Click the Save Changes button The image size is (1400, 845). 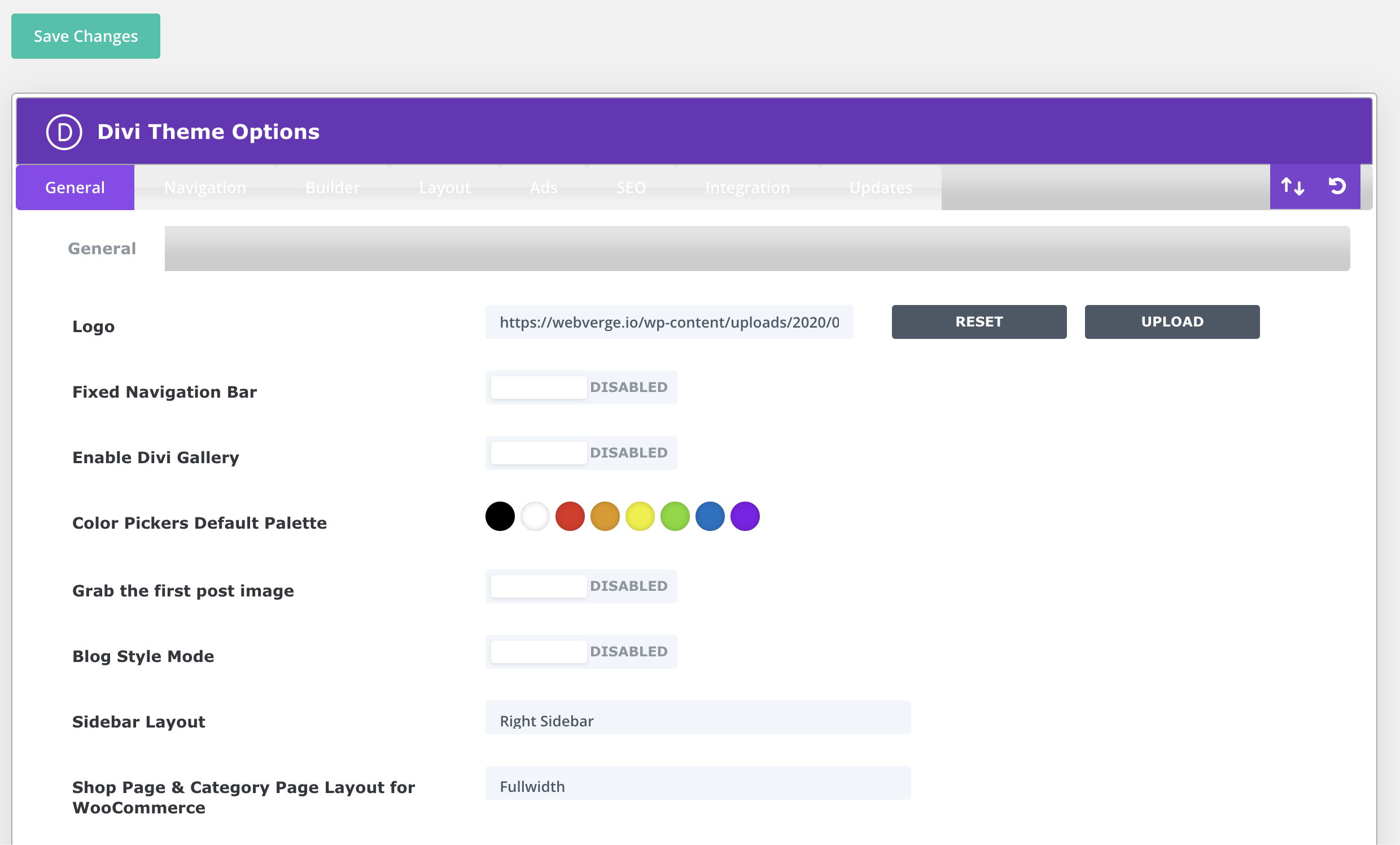(86, 36)
